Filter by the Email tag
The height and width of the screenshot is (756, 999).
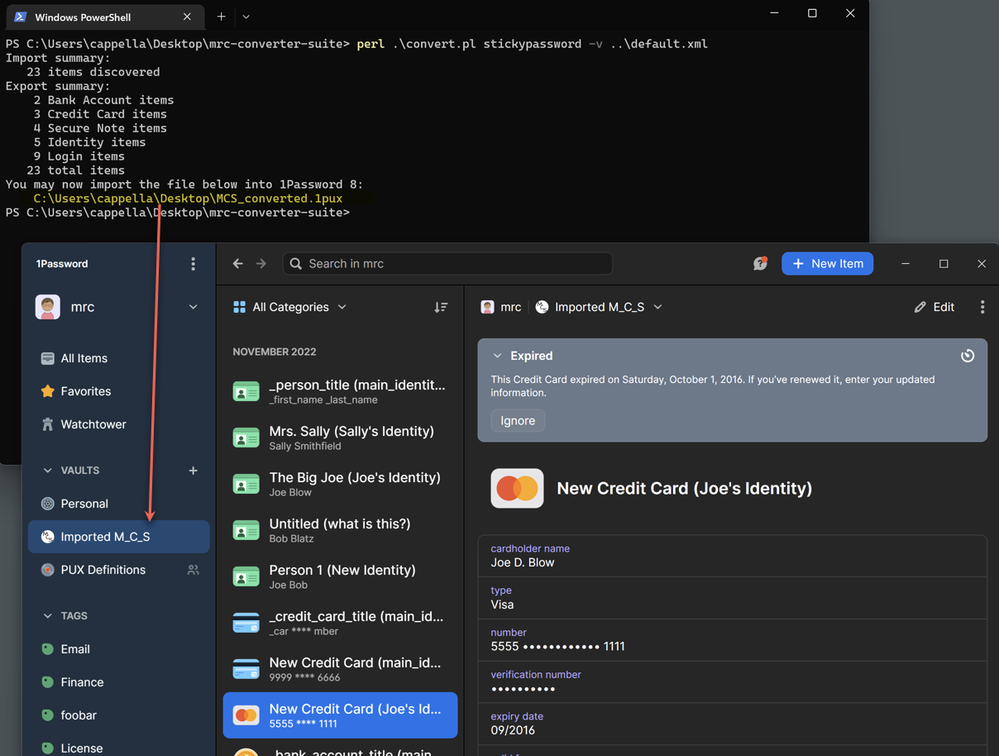[x=119, y=649]
